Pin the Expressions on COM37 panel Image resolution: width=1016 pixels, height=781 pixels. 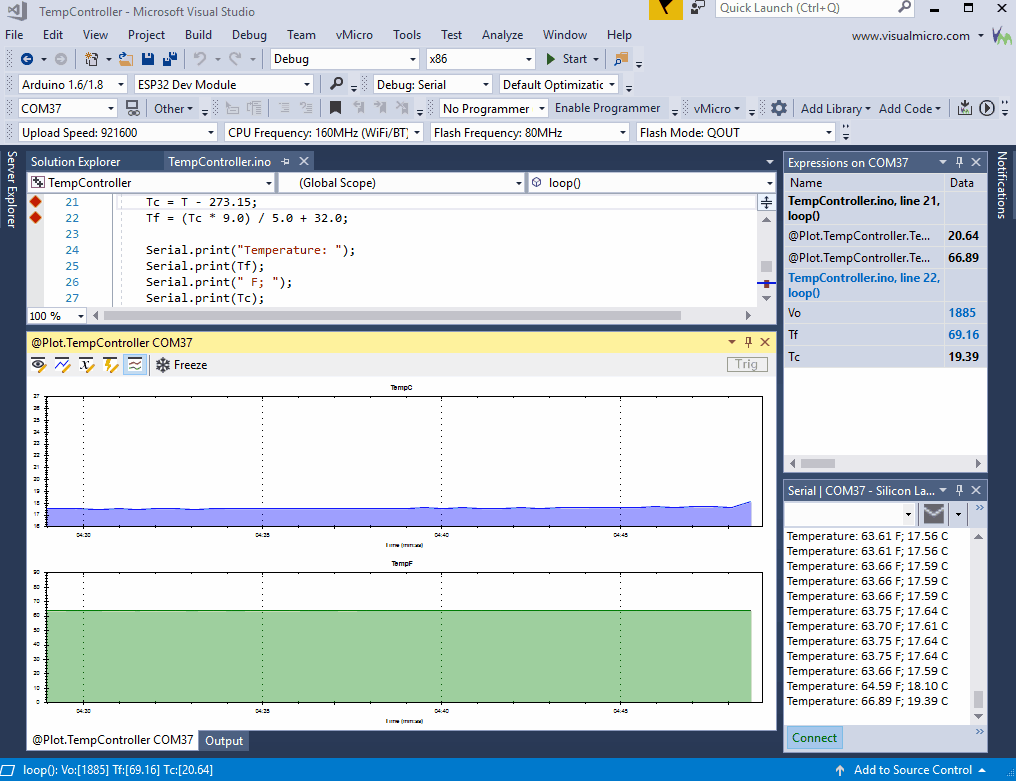tap(959, 163)
